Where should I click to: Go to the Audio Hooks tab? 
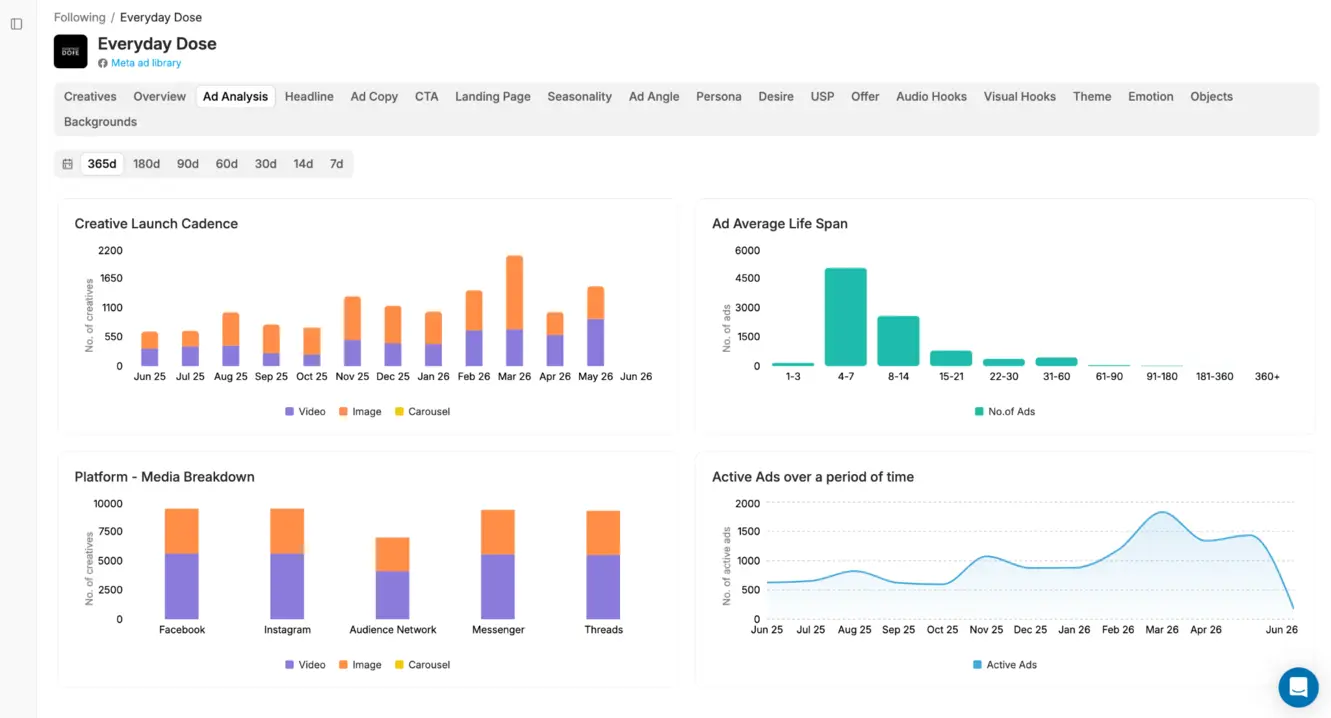931,97
